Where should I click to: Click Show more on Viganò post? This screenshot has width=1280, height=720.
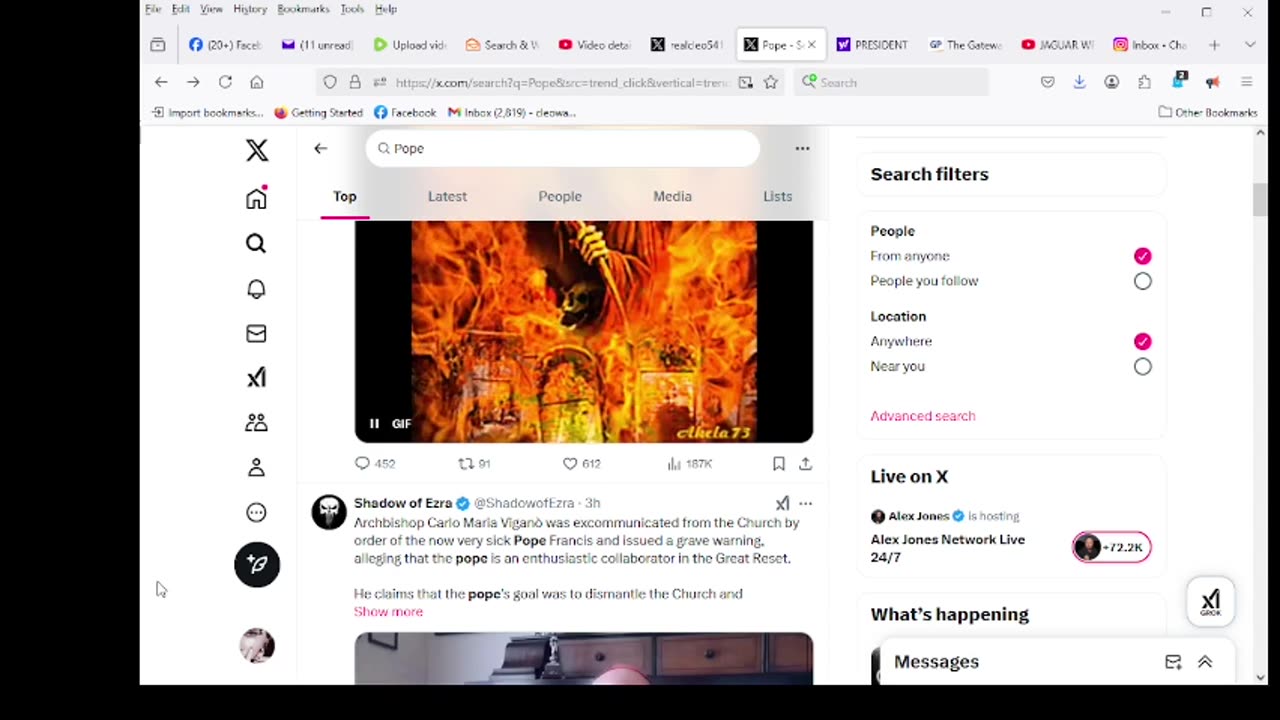[x=388, y=612]
